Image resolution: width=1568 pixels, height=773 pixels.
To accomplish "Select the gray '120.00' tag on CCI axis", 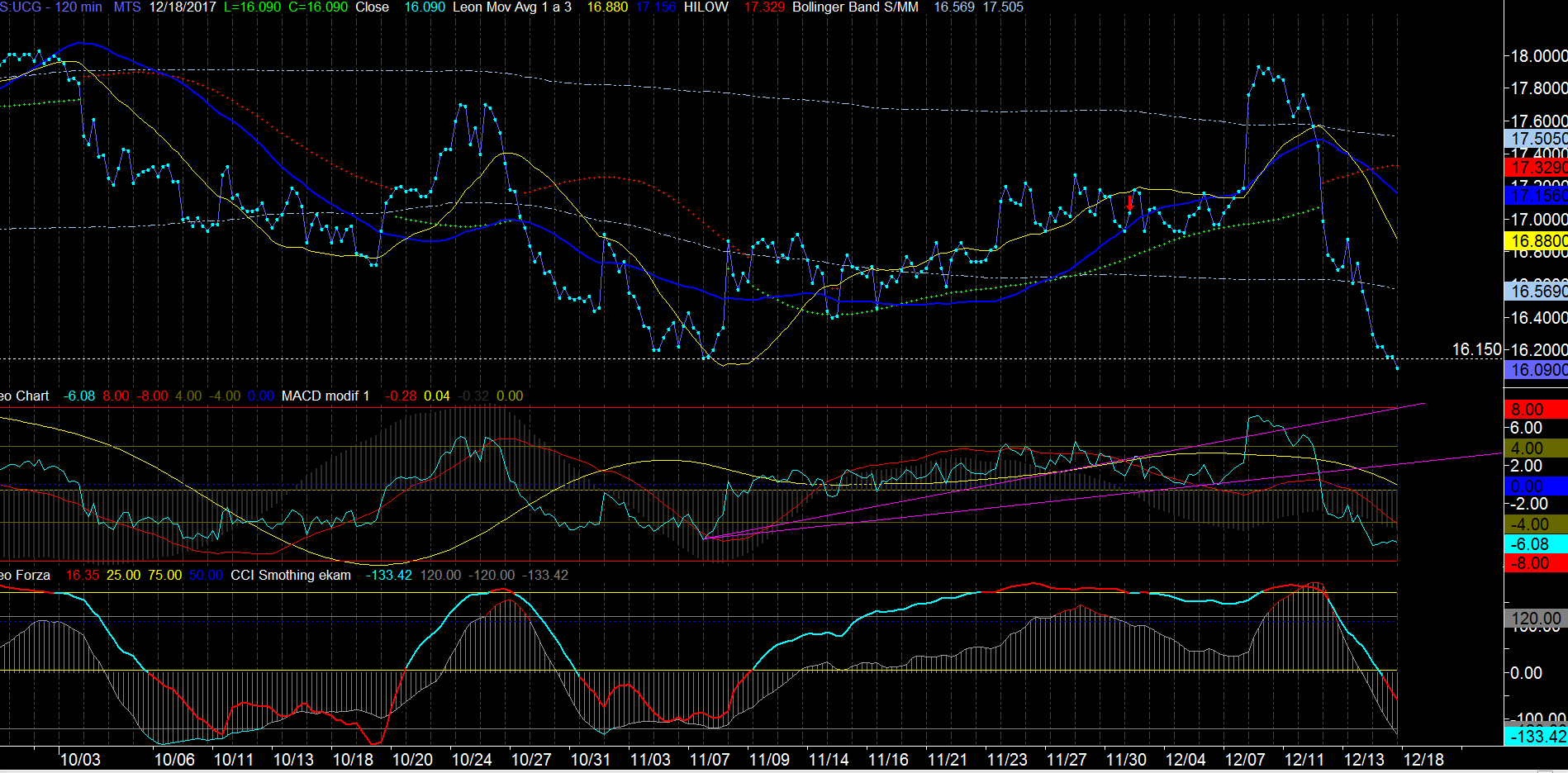I will click(1536, 619).
